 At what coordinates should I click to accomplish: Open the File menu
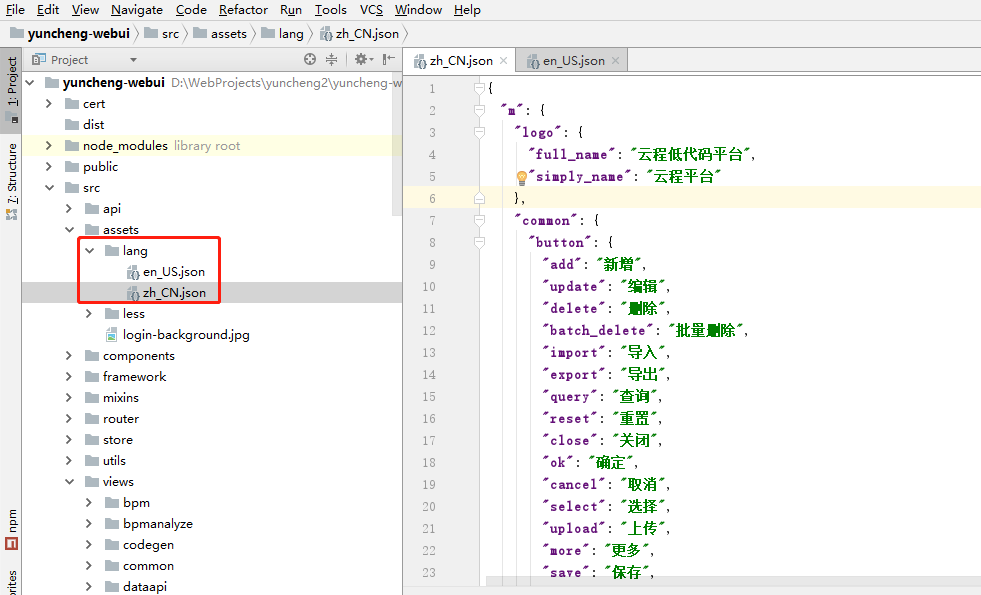point(15,10)
